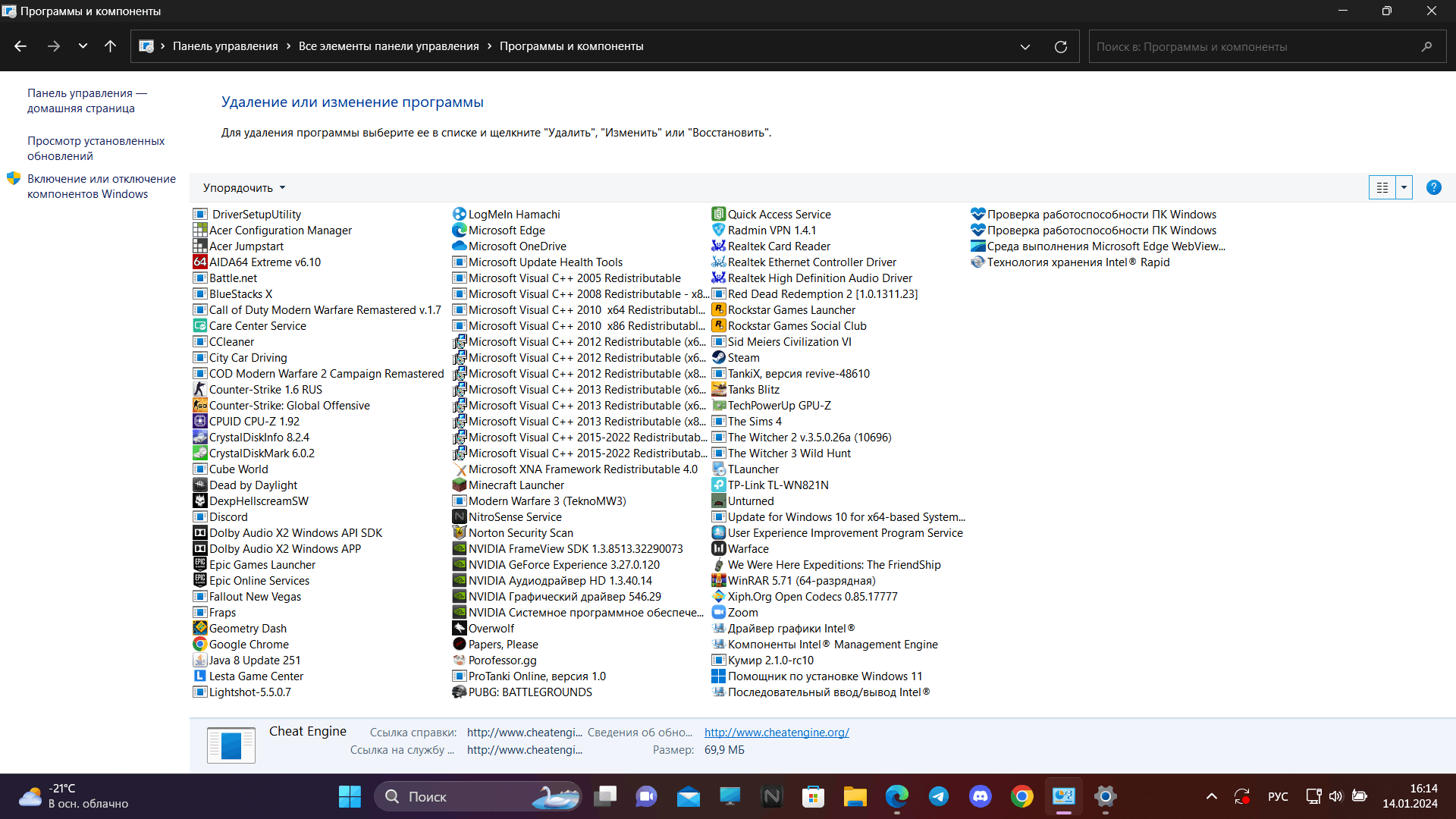Select the Java 8 Update 251 icon
Image resolution: width=1456 pixels, height=819 pixels.
coord(200,661)
